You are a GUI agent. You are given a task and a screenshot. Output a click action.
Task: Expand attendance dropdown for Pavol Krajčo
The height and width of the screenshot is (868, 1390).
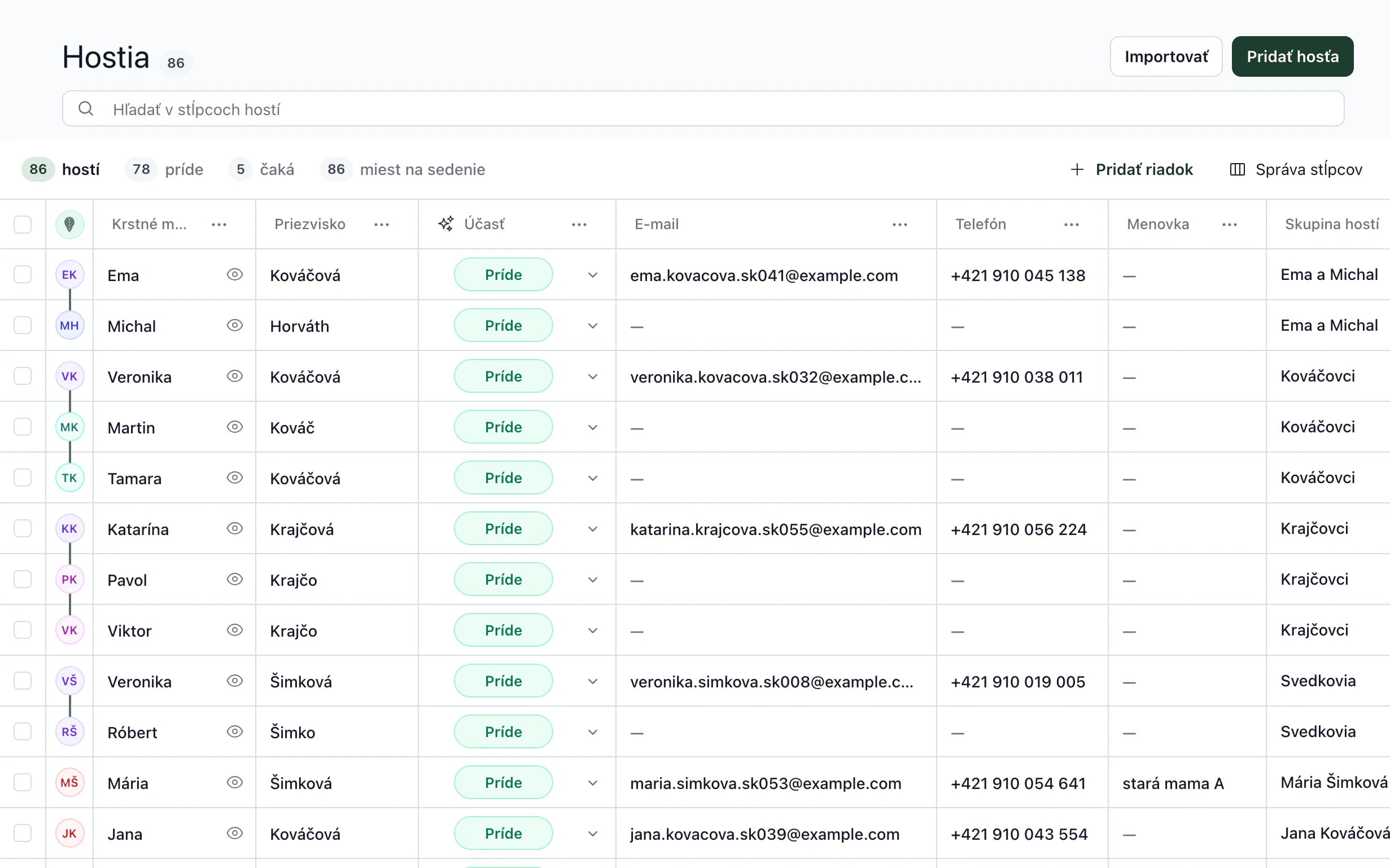click(x=592, y=580)
